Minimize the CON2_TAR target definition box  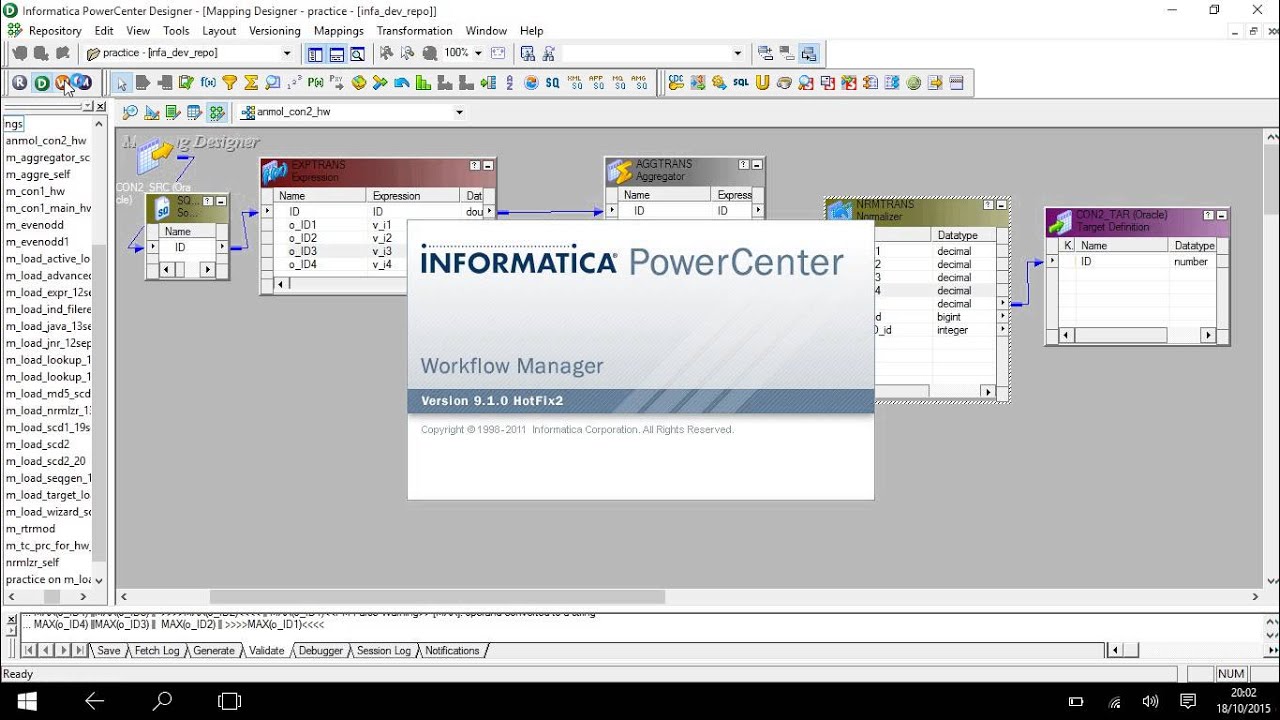1221,215
